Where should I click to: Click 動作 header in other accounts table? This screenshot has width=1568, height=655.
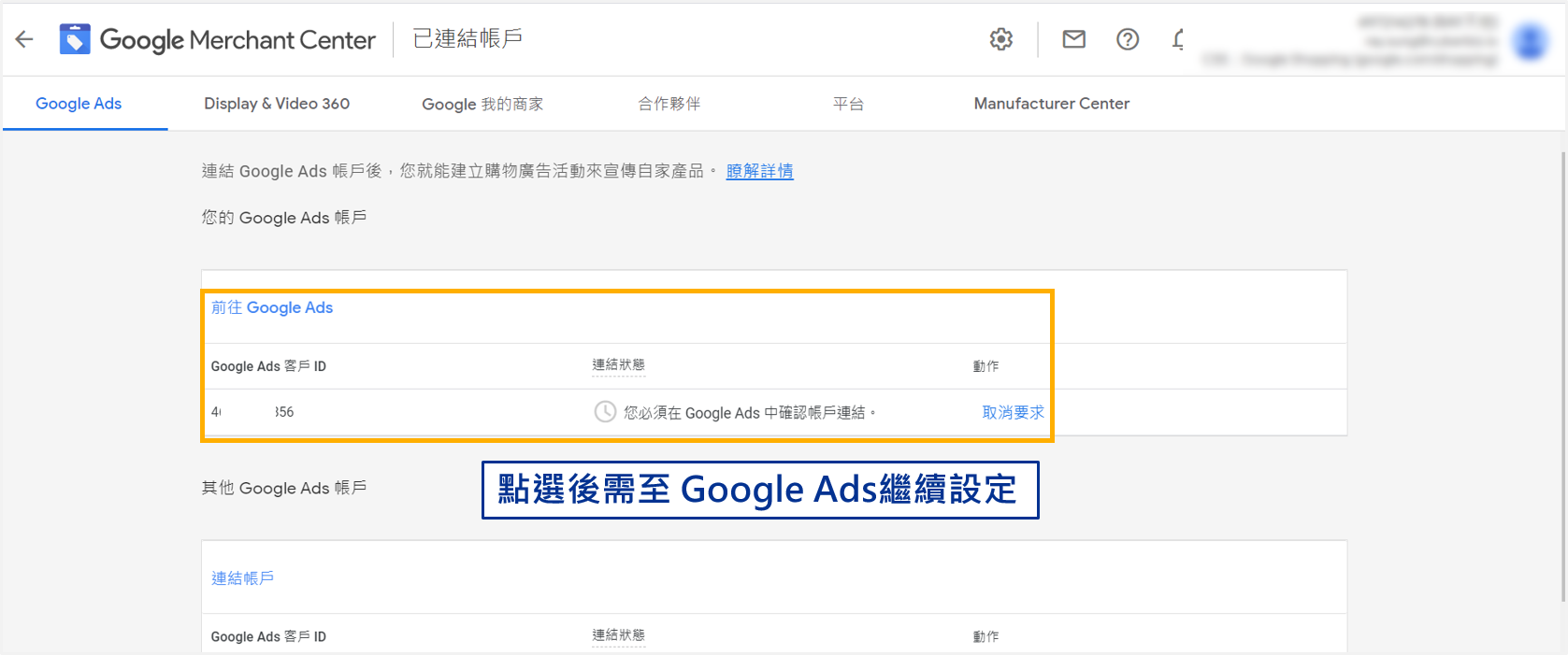(986, 636)
